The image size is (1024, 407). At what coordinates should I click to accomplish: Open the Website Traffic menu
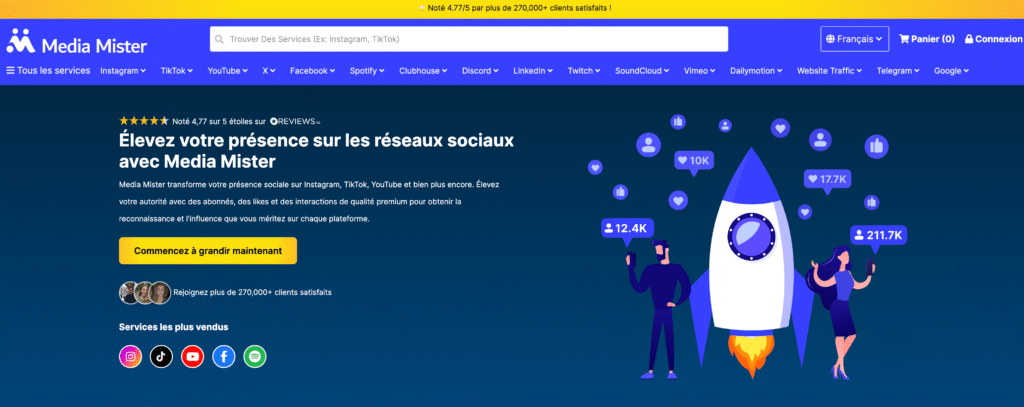tap(829, 71)
